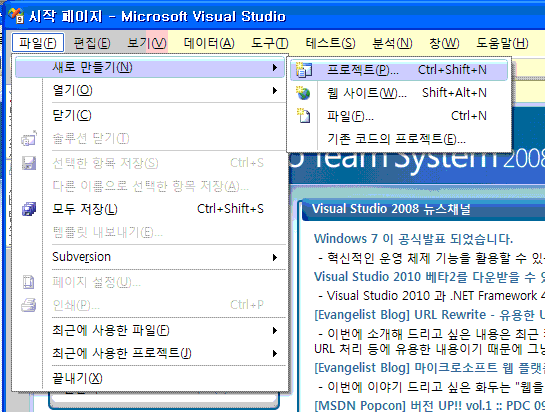Click the '- Visual Studio 2010 과 .NET Framework' text
This screenshot has width=545, height=412.
tap(431, 296)
